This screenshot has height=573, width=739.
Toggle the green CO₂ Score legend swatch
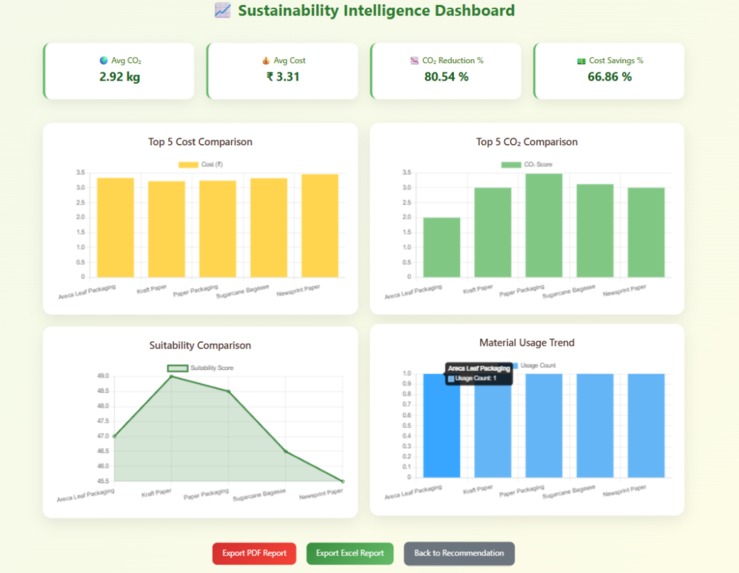[x=511, y=164]
